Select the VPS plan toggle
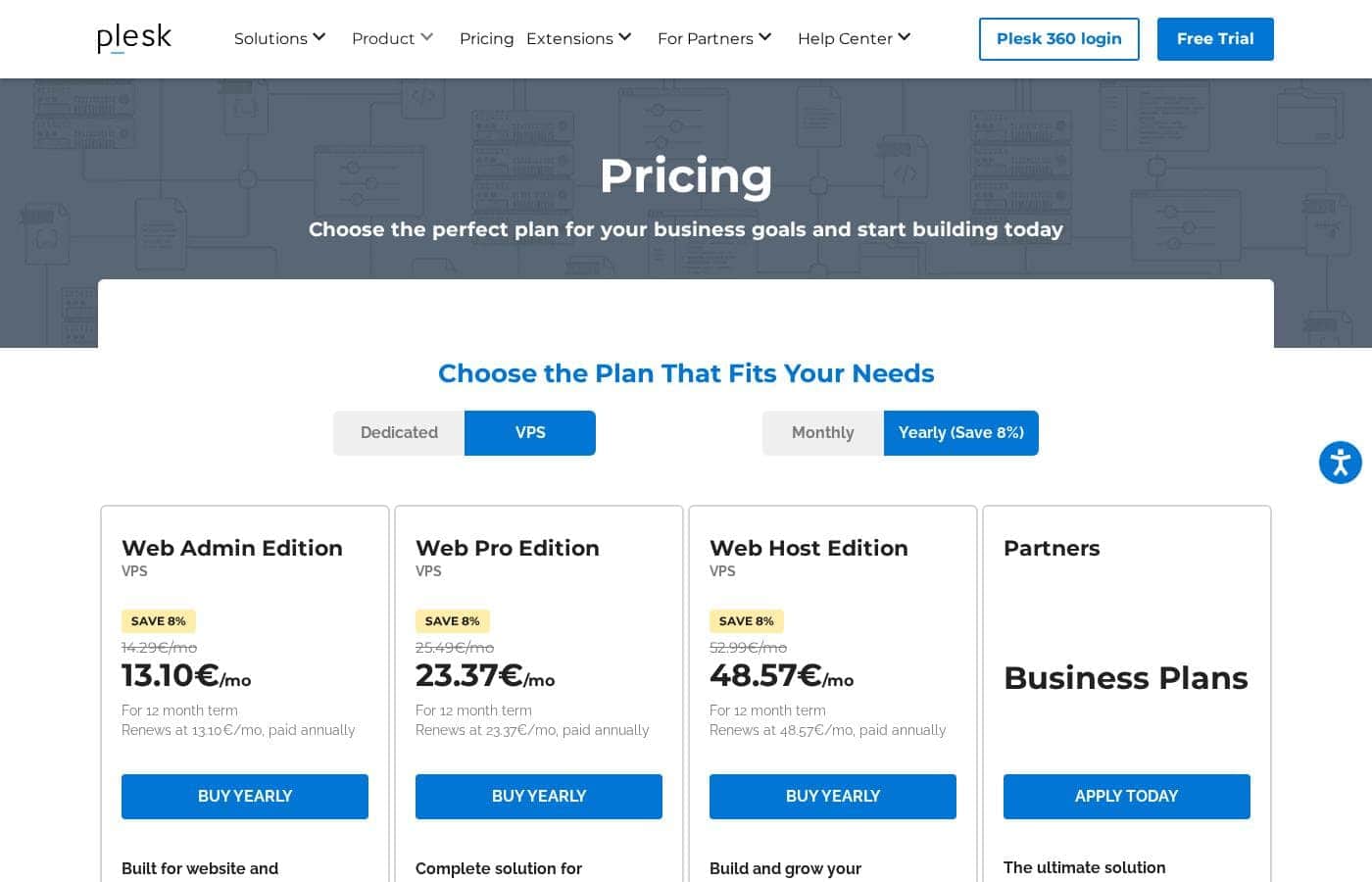 pyautogui.click(x=530, y=433)
